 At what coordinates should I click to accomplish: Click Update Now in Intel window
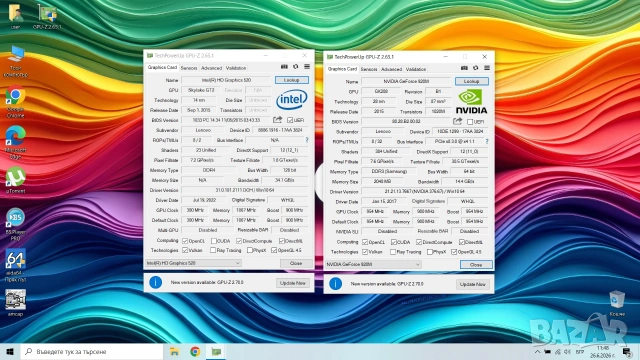[x=293, y=283]
